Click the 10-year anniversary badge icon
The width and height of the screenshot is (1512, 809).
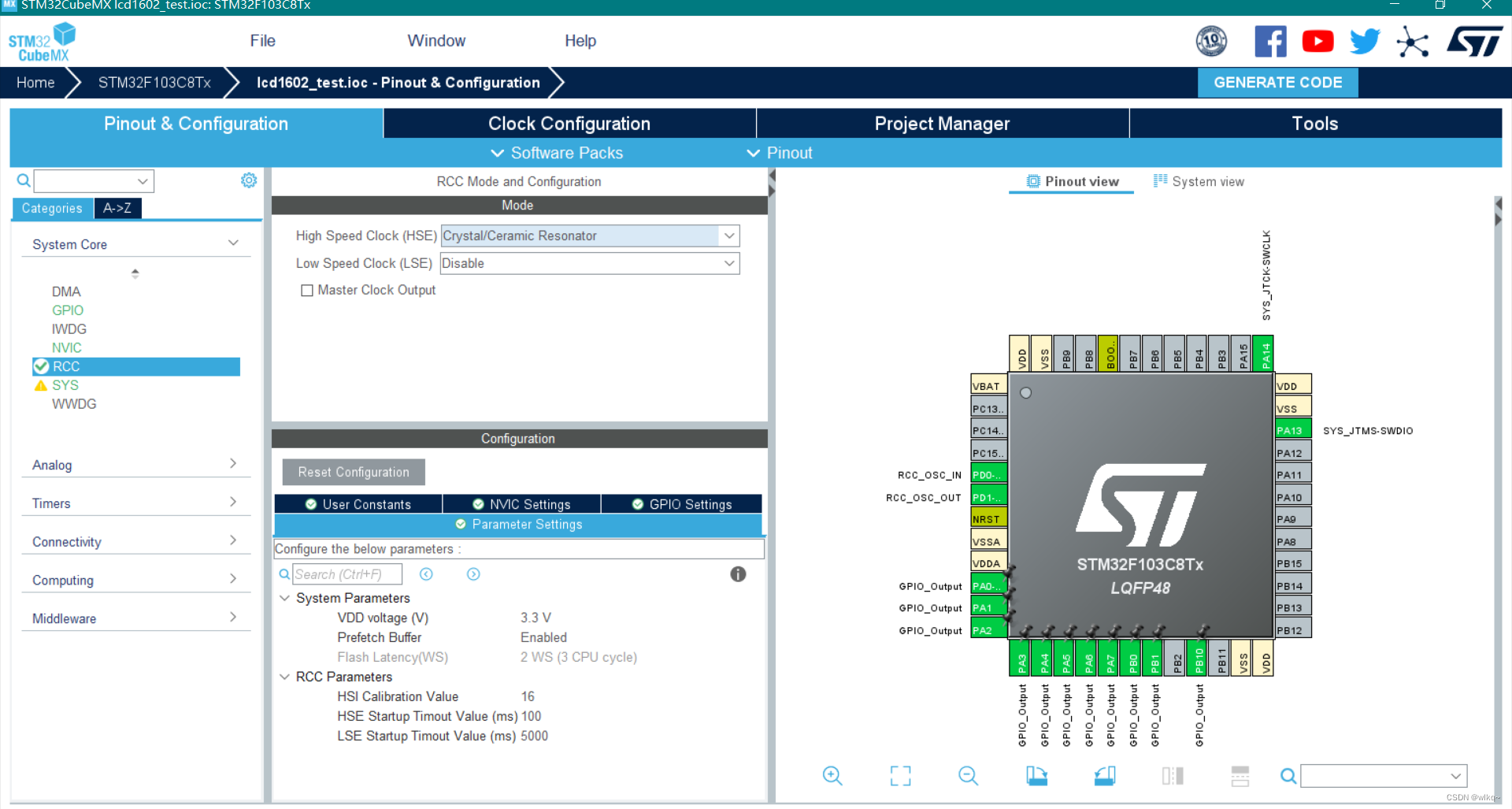[1211, 41]
